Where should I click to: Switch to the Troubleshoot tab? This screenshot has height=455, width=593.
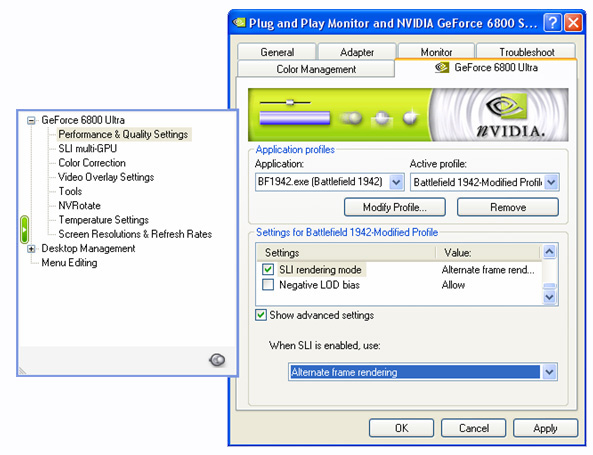click(x=526, y=52)
